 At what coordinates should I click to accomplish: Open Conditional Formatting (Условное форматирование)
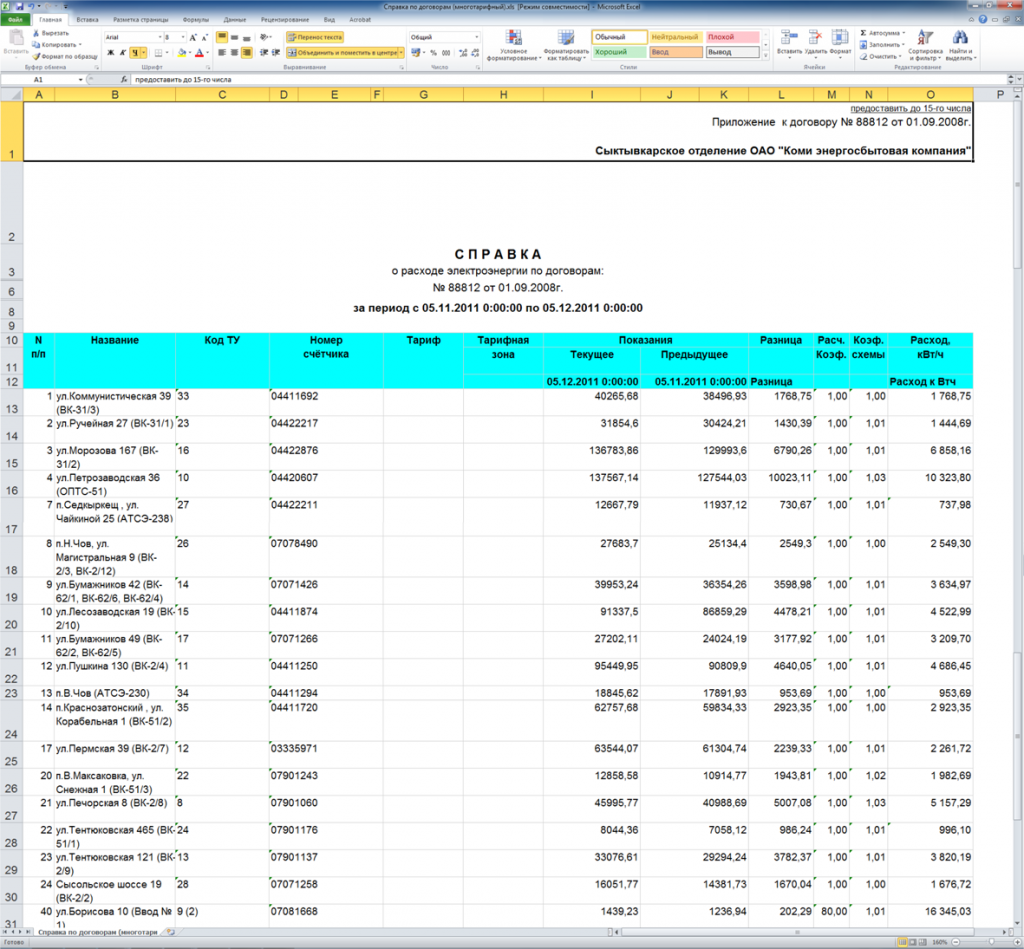514,45
